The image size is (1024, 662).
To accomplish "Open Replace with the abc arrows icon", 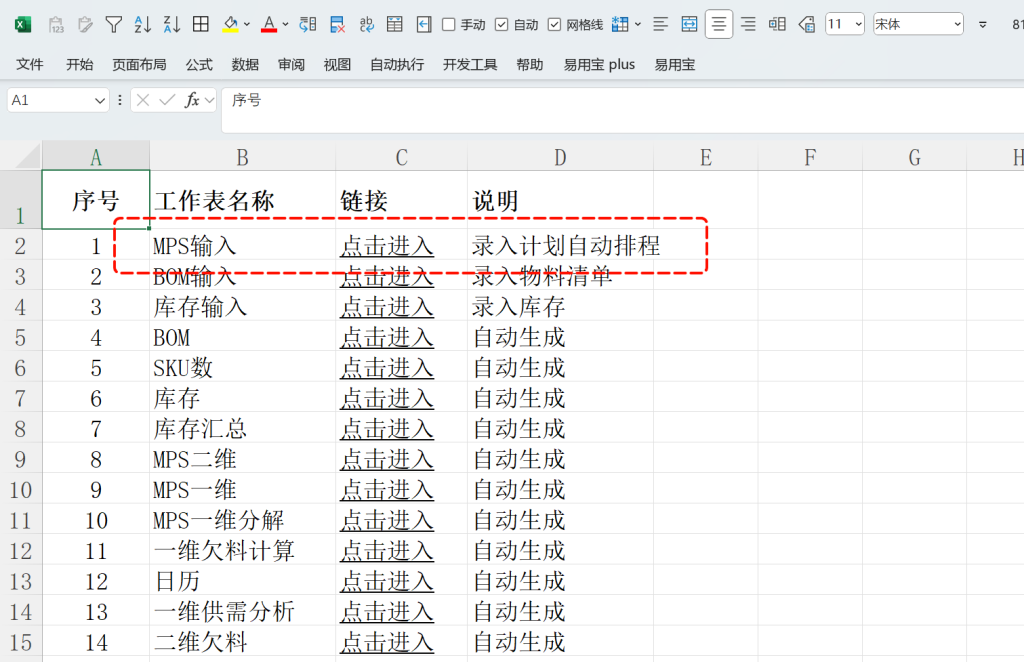I will pyautogui.click(x=366, y=25).
